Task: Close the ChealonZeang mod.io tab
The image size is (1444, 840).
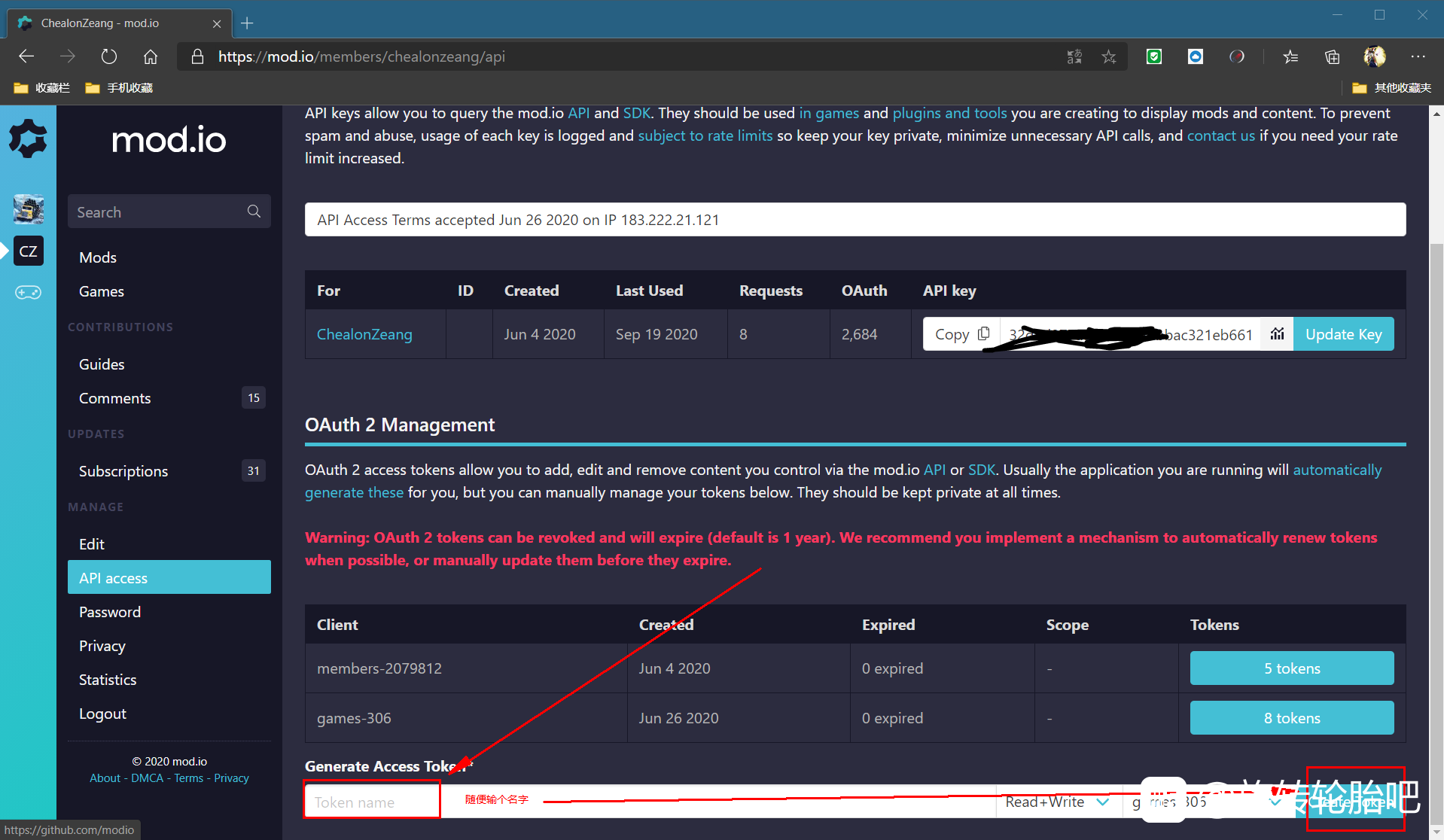Action: [x=217, y=23]
